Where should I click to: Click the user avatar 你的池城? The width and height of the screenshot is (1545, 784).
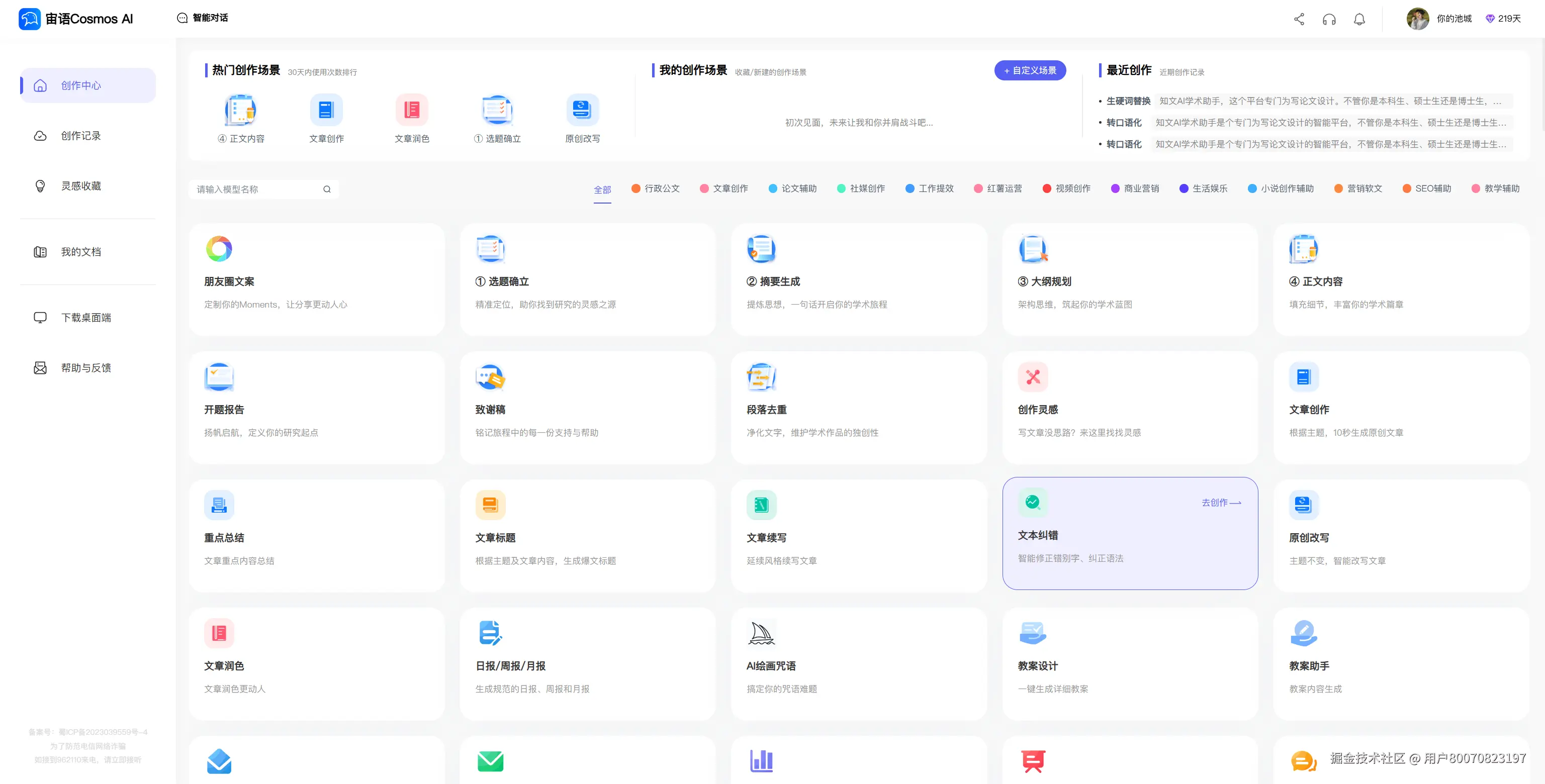tap(1417, 19)
